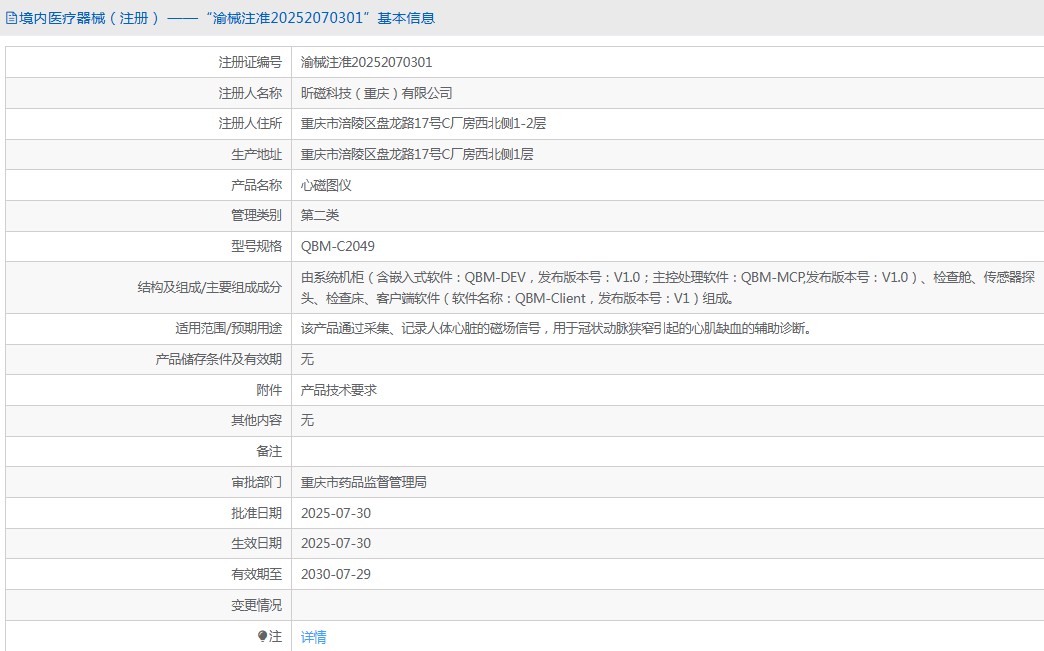Select expiry date 2030-07-29
1044x651 pixels.
click(336, 574)
